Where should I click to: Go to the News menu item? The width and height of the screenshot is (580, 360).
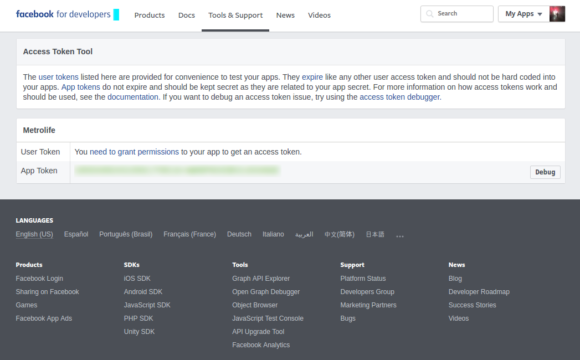coord(285,16)
